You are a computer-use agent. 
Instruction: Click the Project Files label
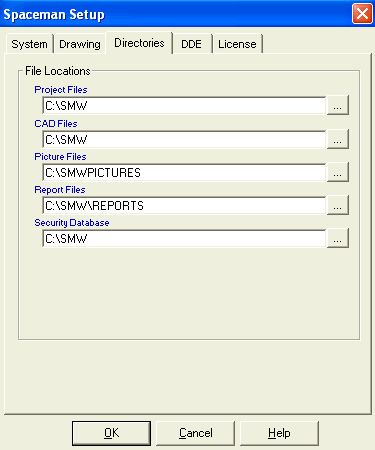61,90
